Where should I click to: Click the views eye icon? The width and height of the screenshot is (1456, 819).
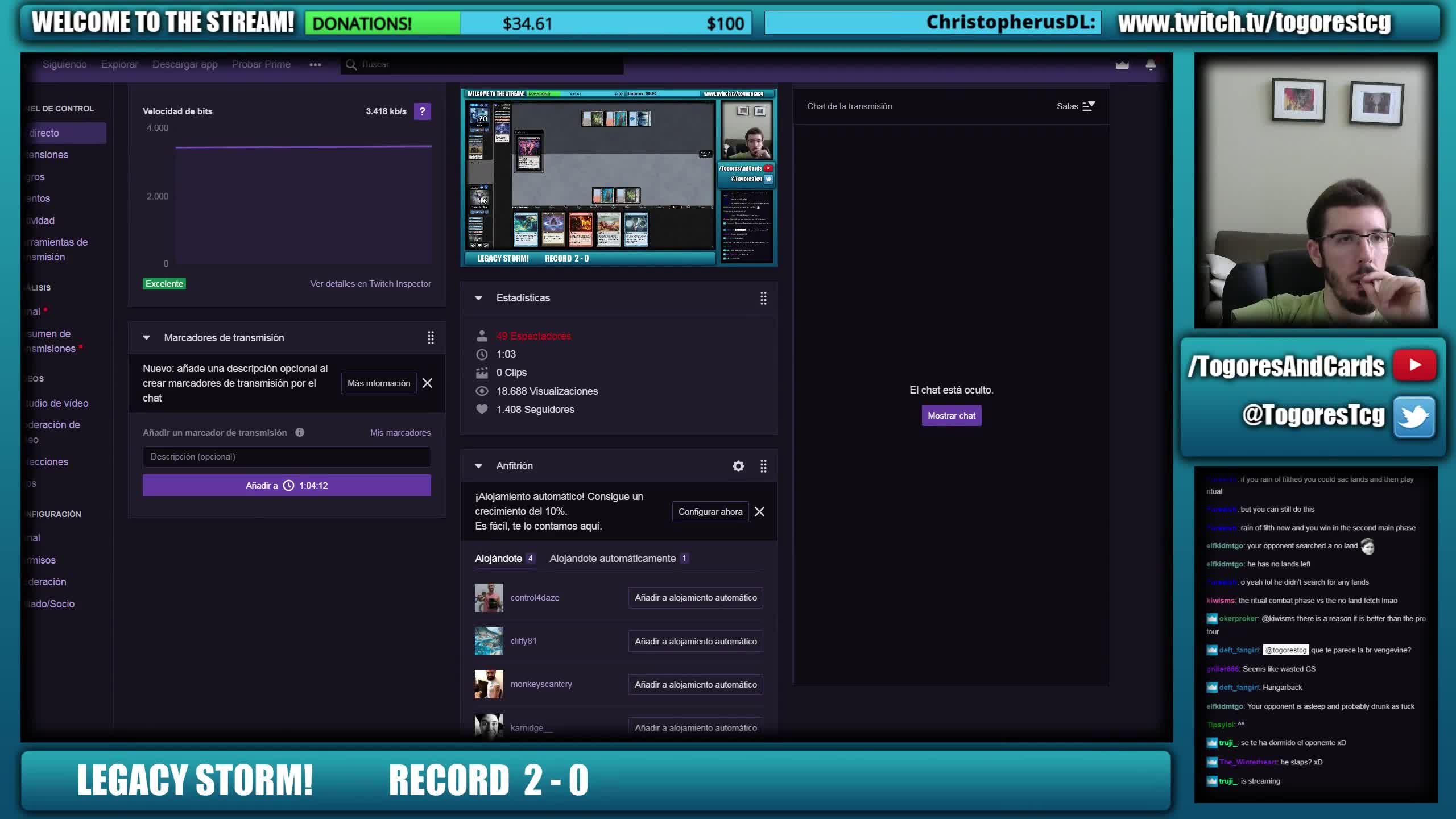[x=482, y=391]
